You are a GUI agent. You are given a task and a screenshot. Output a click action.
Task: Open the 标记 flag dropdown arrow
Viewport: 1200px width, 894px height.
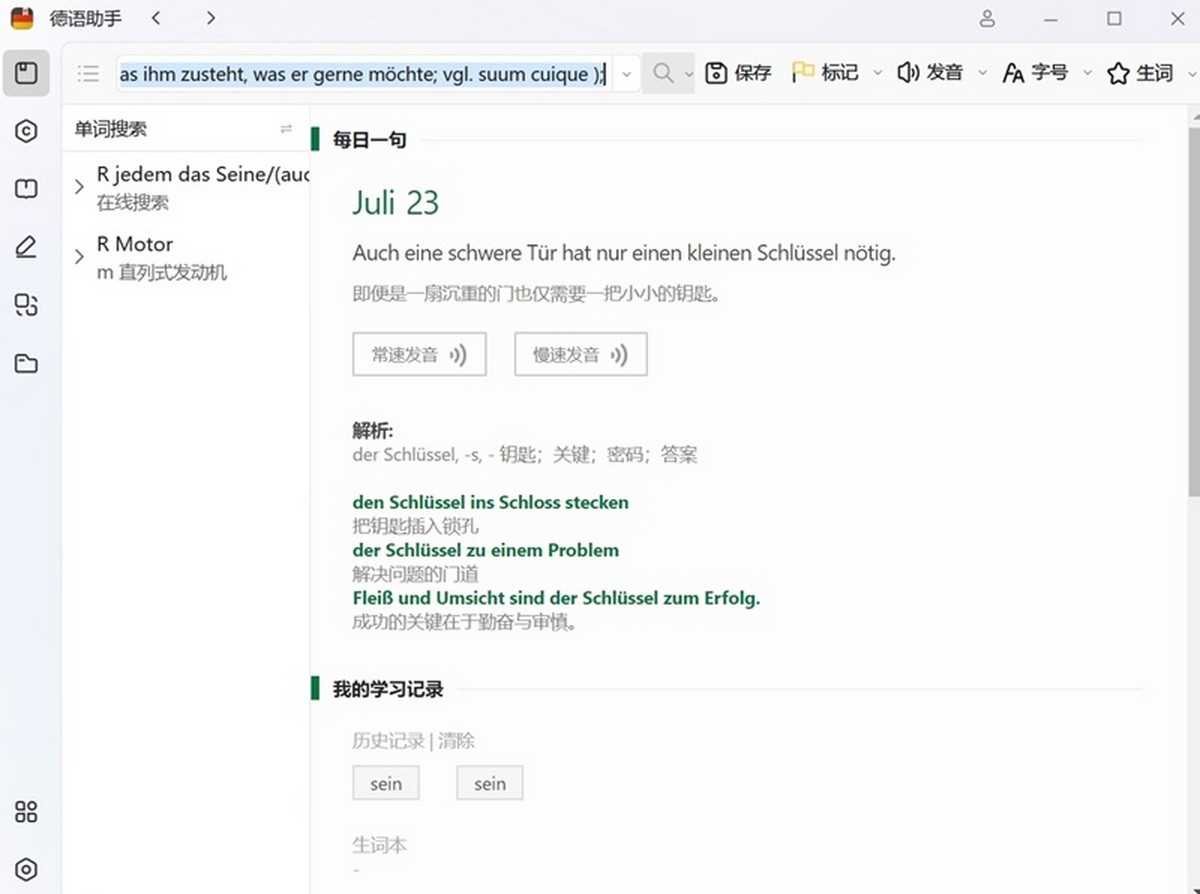coord(878,73)
